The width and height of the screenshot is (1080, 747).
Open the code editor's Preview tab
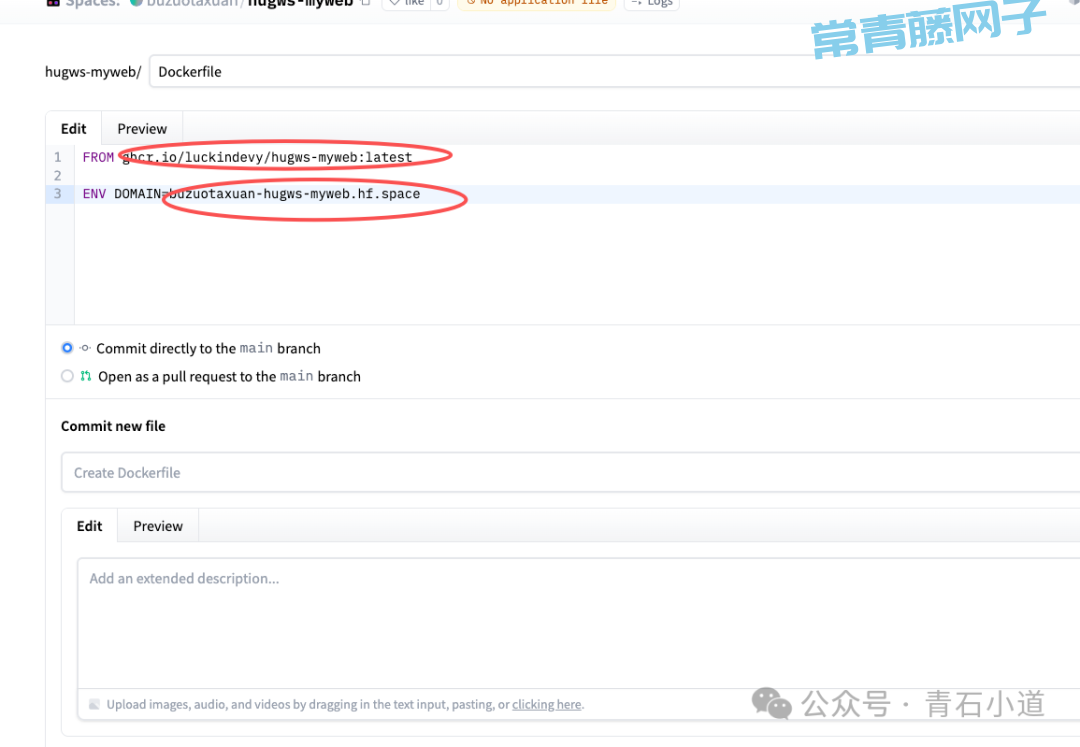pyautogui.click(x=142, y=129)
